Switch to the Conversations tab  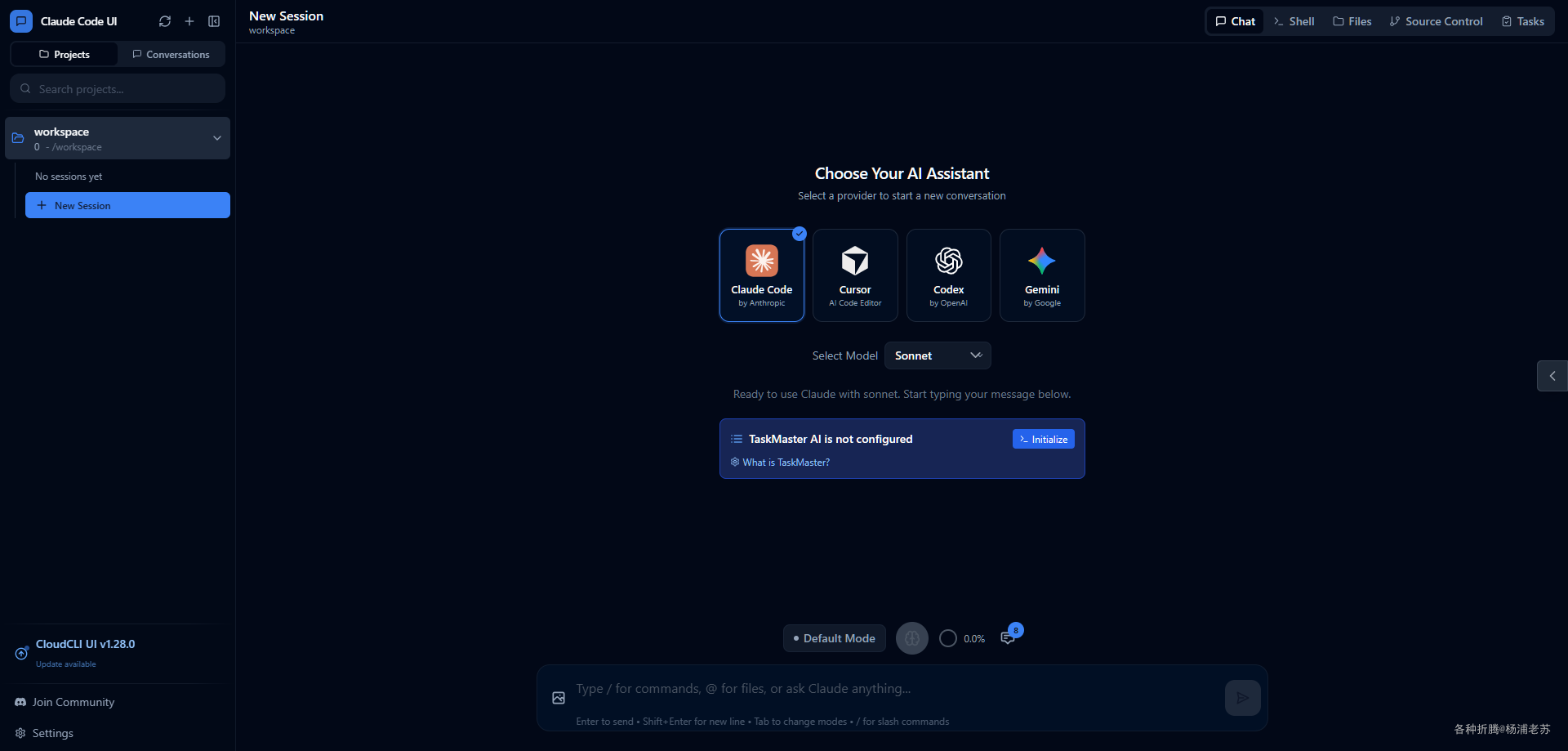pyautogui.click(x=171, y=55)
